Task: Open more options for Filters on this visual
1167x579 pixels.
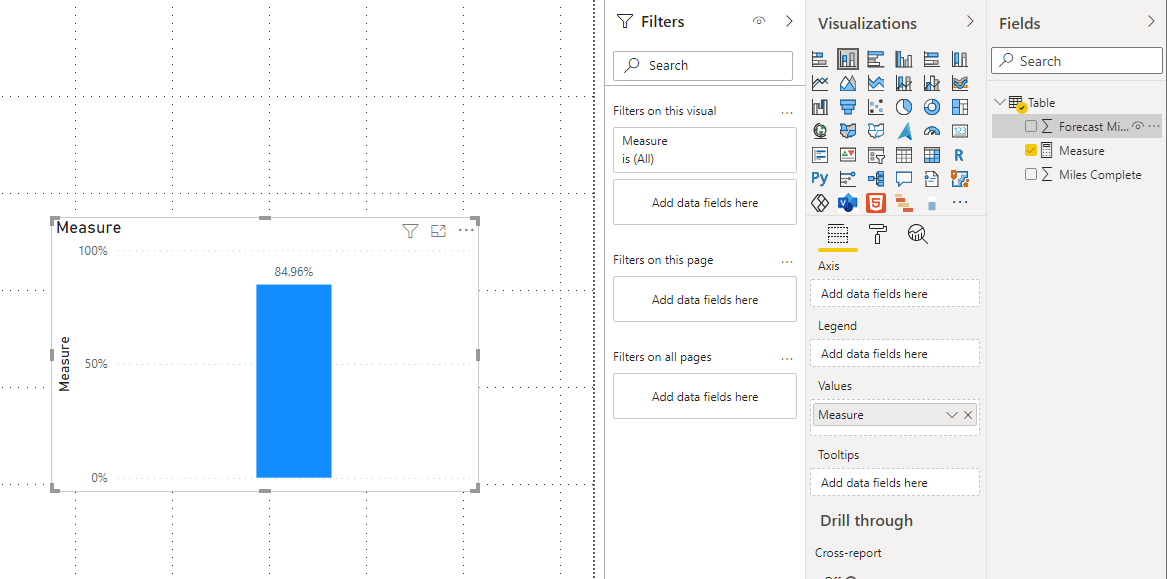Action: 787,112
